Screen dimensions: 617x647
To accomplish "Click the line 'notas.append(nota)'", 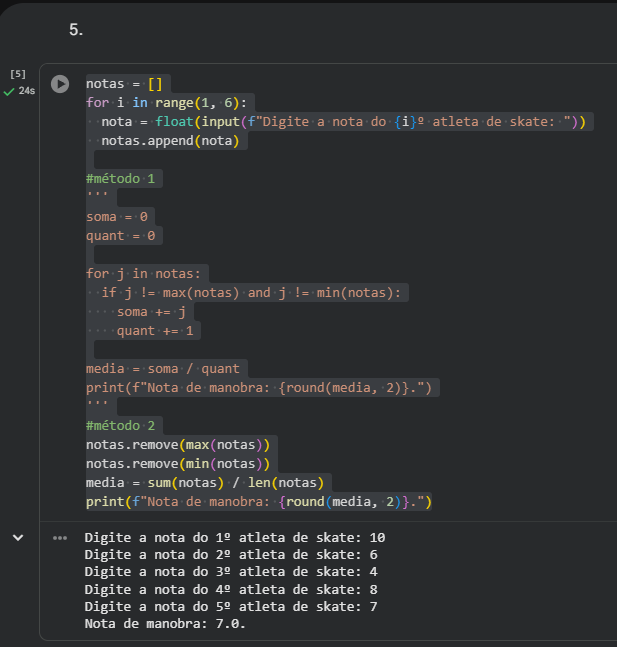I will point(170,141).
